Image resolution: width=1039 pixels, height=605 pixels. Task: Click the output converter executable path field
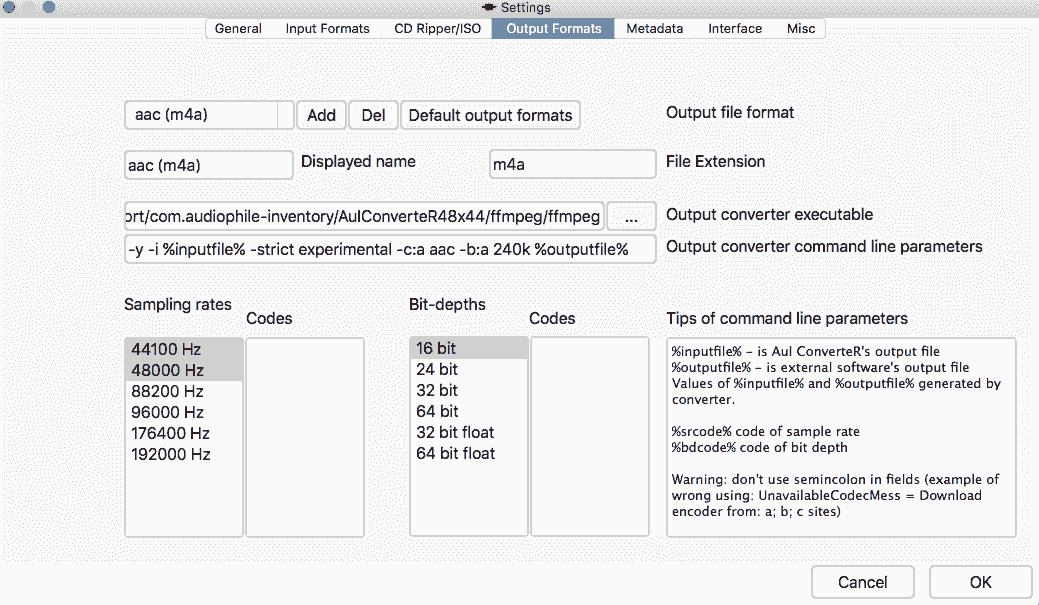(x=364, y=216)
